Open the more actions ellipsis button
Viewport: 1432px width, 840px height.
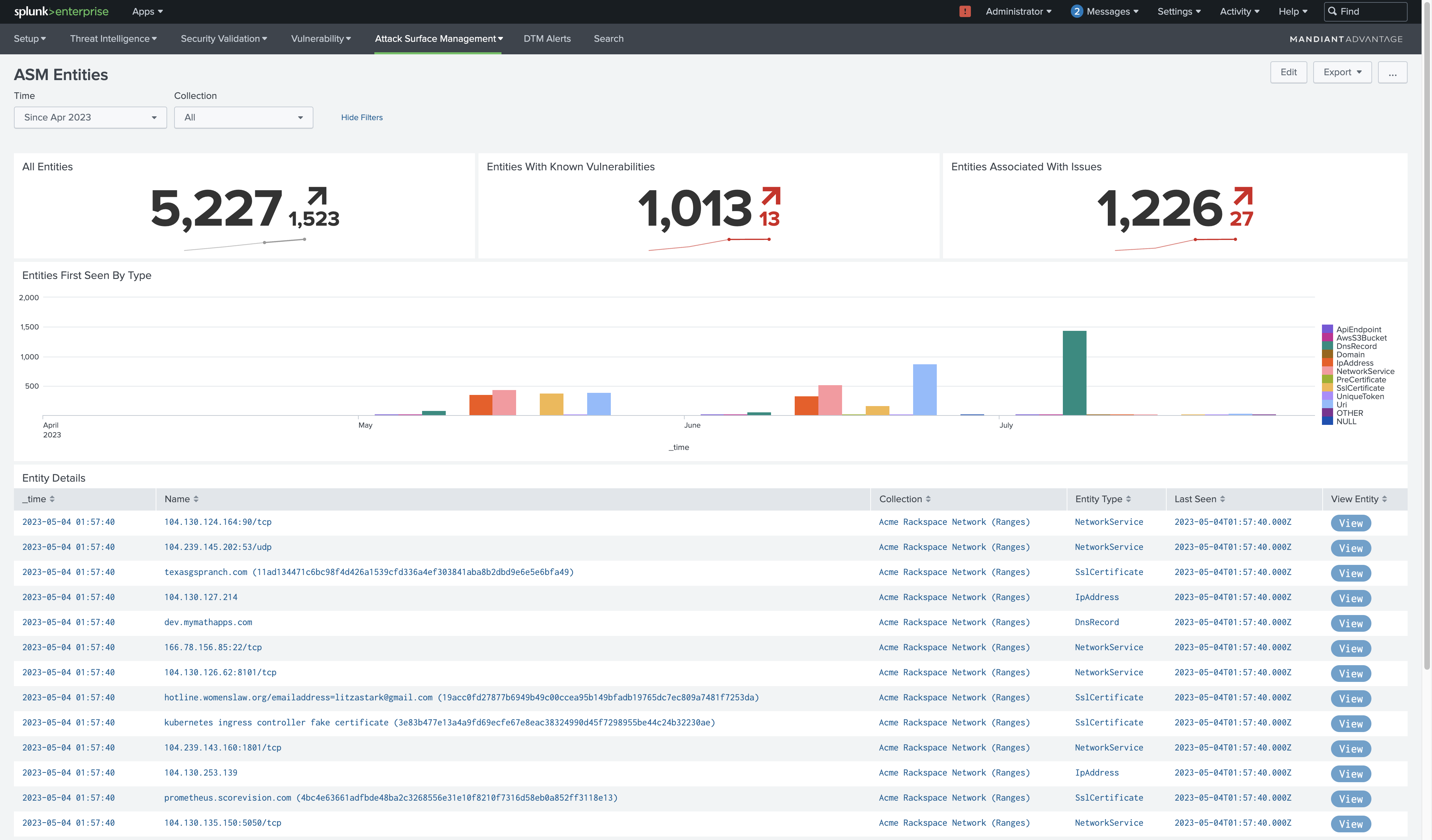pos(1392,72)
